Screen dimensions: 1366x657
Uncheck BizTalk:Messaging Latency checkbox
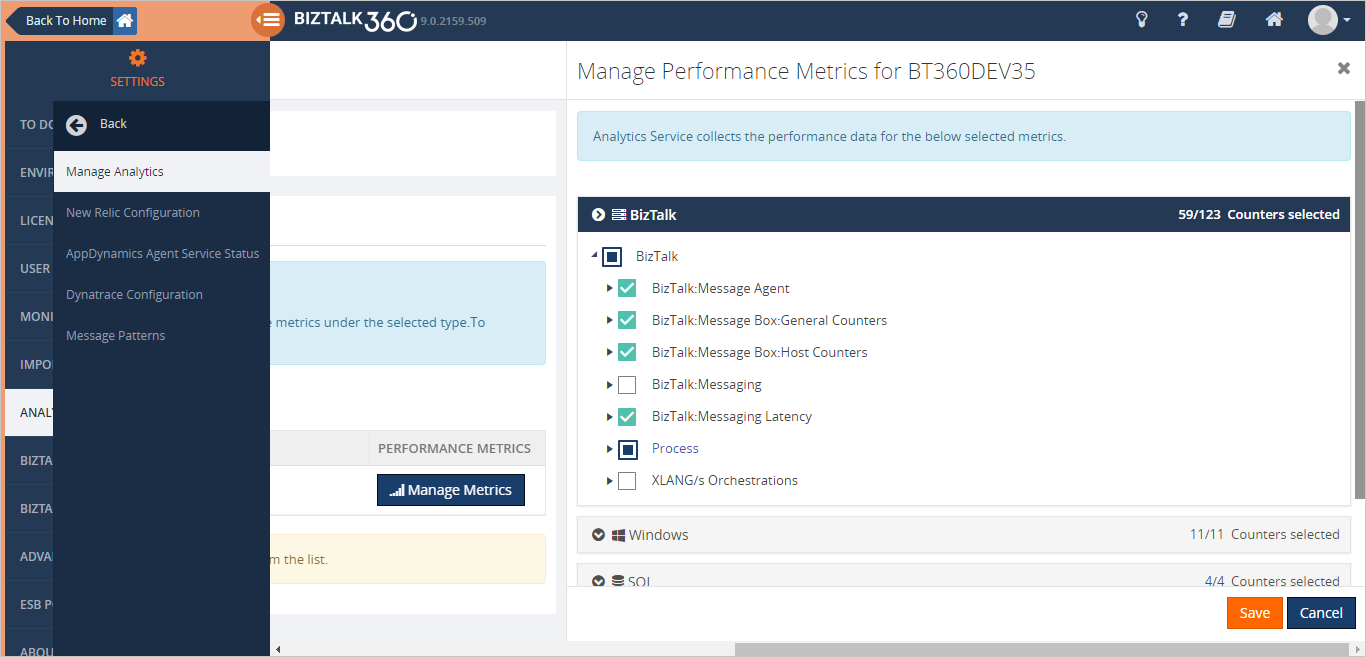(627, 417)
